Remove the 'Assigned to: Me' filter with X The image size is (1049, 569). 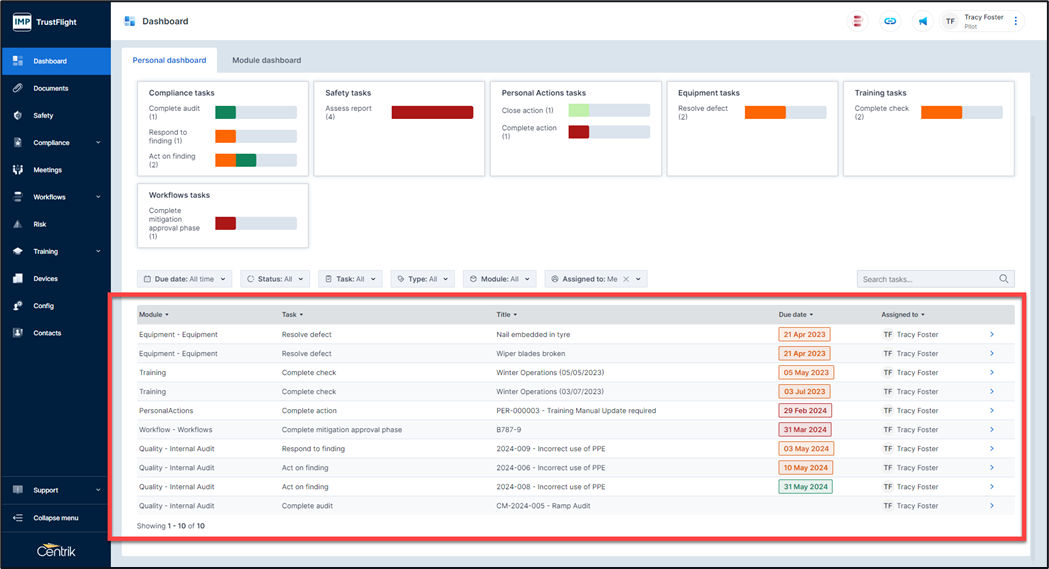coord(626,280)
